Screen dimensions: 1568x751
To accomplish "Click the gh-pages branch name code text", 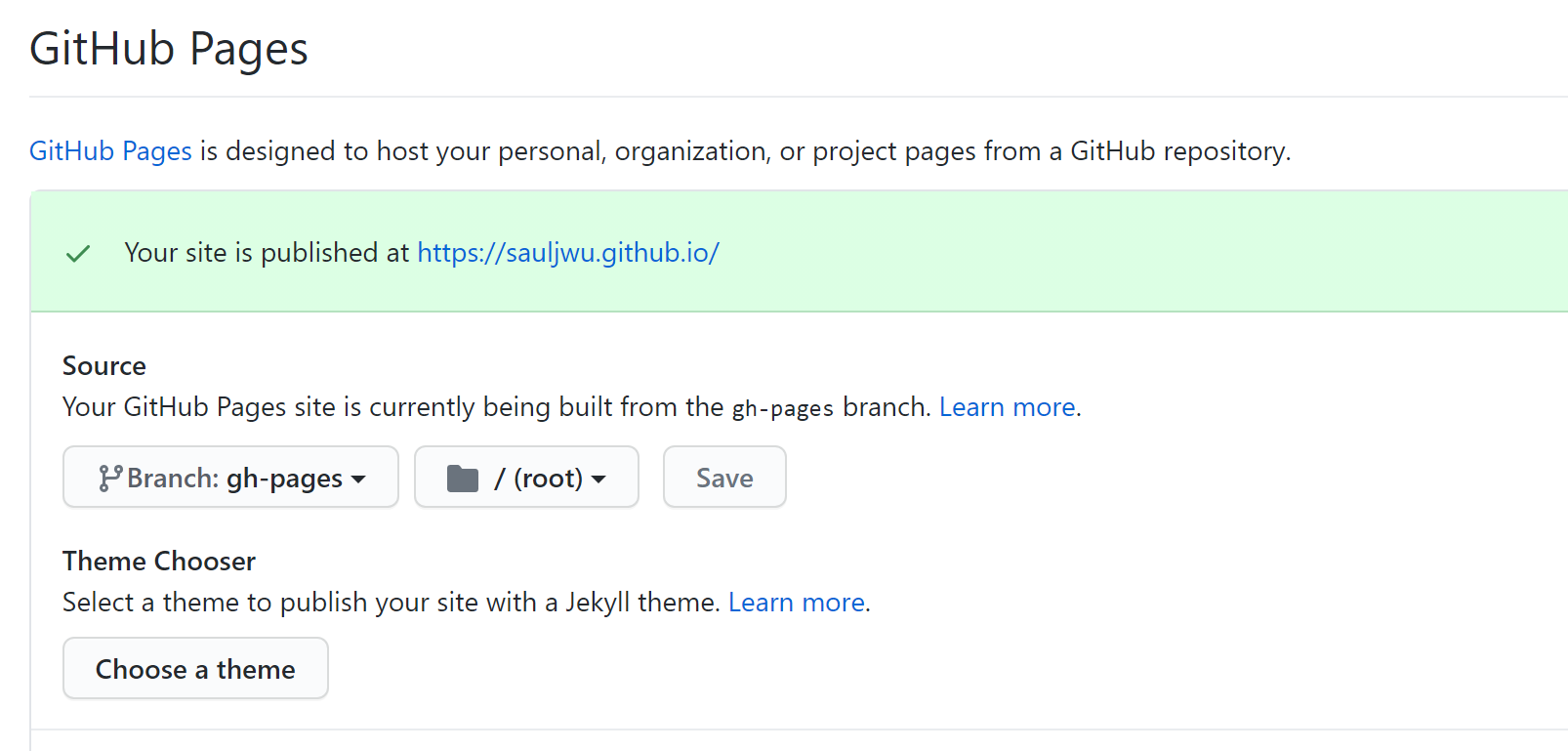I will point(783,408).
